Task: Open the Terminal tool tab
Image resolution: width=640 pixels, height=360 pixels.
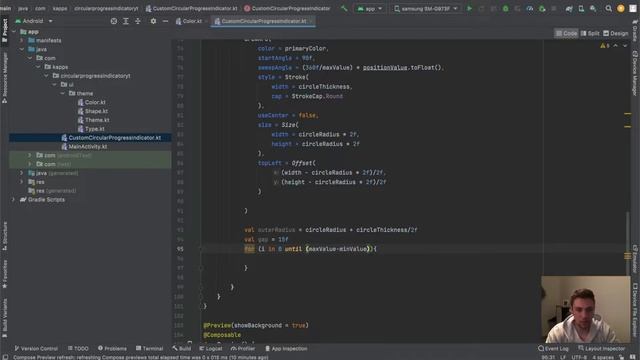Action: [150, 349]
